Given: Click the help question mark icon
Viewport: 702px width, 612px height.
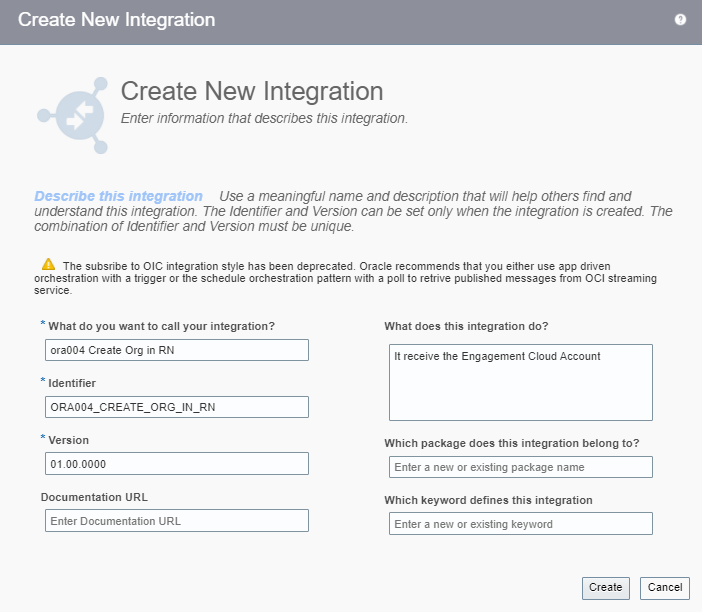Looking at the screenshot, I should tap(680, 19).
